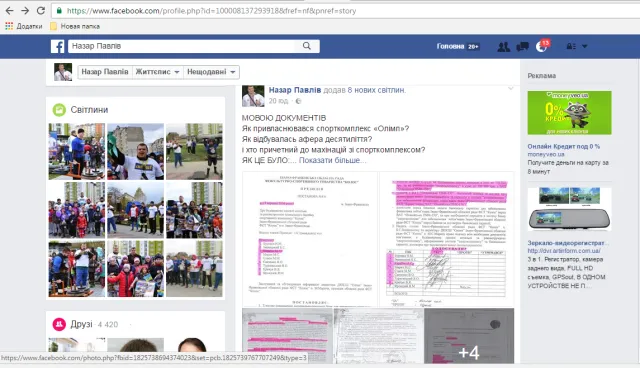This screenshot has width=640, height=368.
Task: Open the +4 more photos tile
Action: (469, 336)
